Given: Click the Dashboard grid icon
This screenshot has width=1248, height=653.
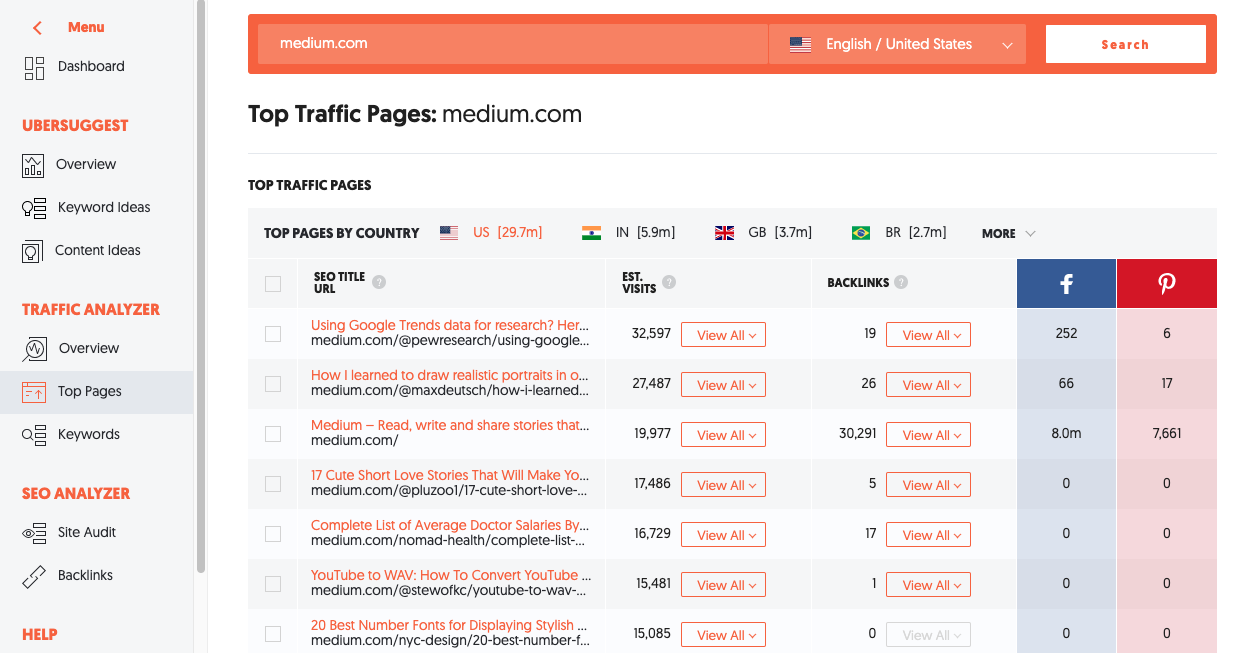Looking at the screenshot, I should [34, 67].
